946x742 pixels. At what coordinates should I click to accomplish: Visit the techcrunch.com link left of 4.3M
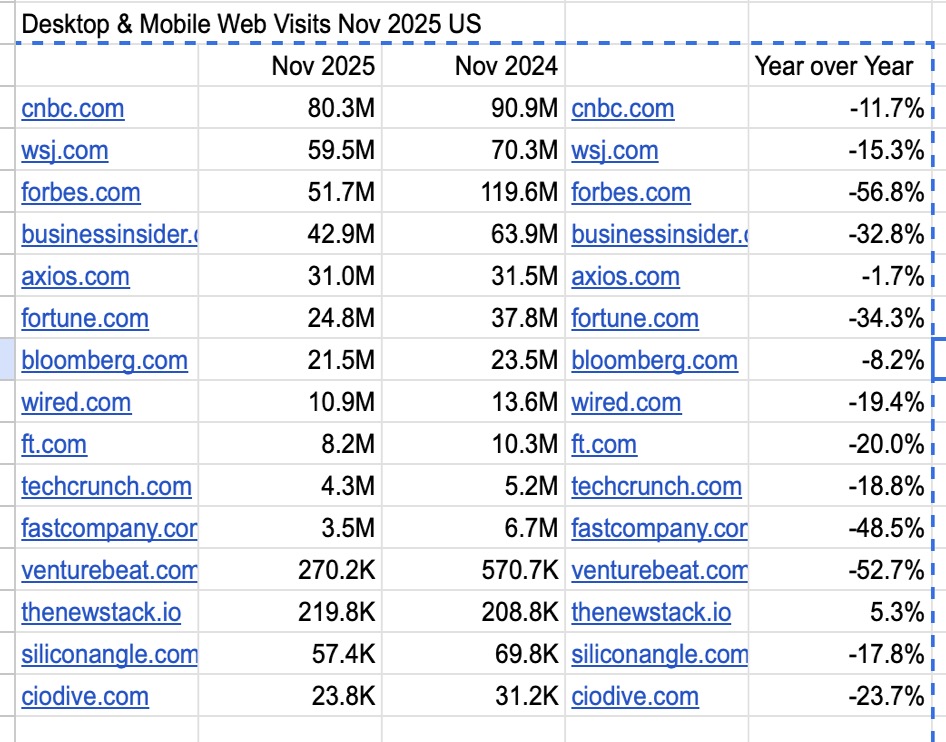click(106, 487)
